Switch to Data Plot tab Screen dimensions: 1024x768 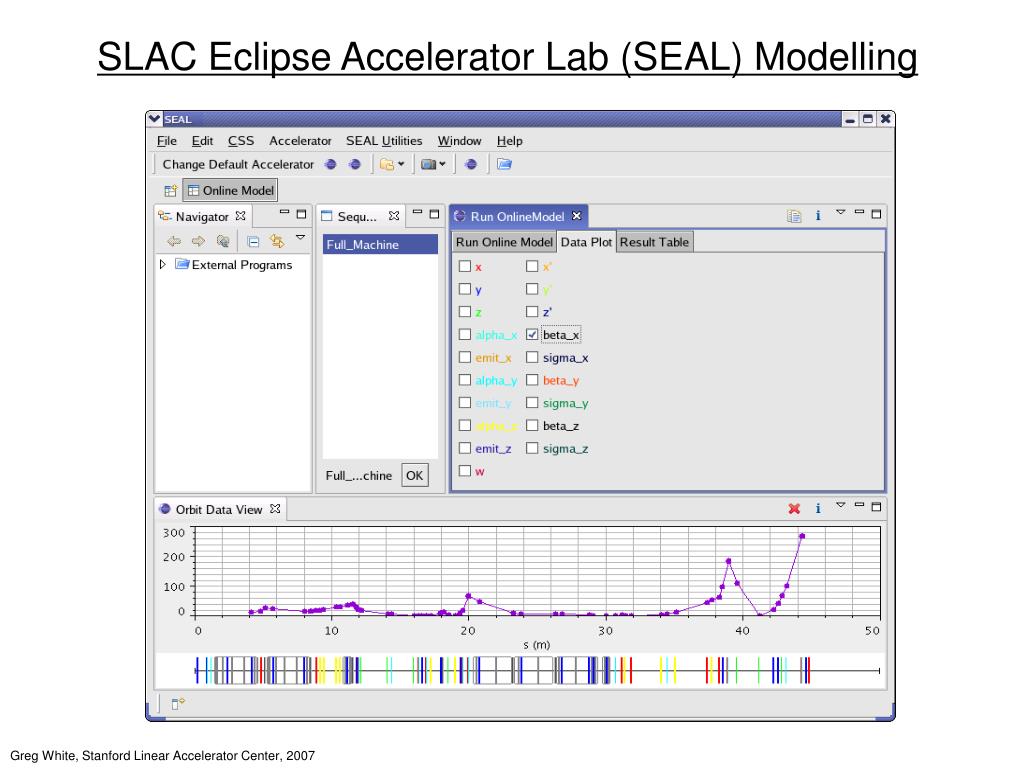point(586,242)
